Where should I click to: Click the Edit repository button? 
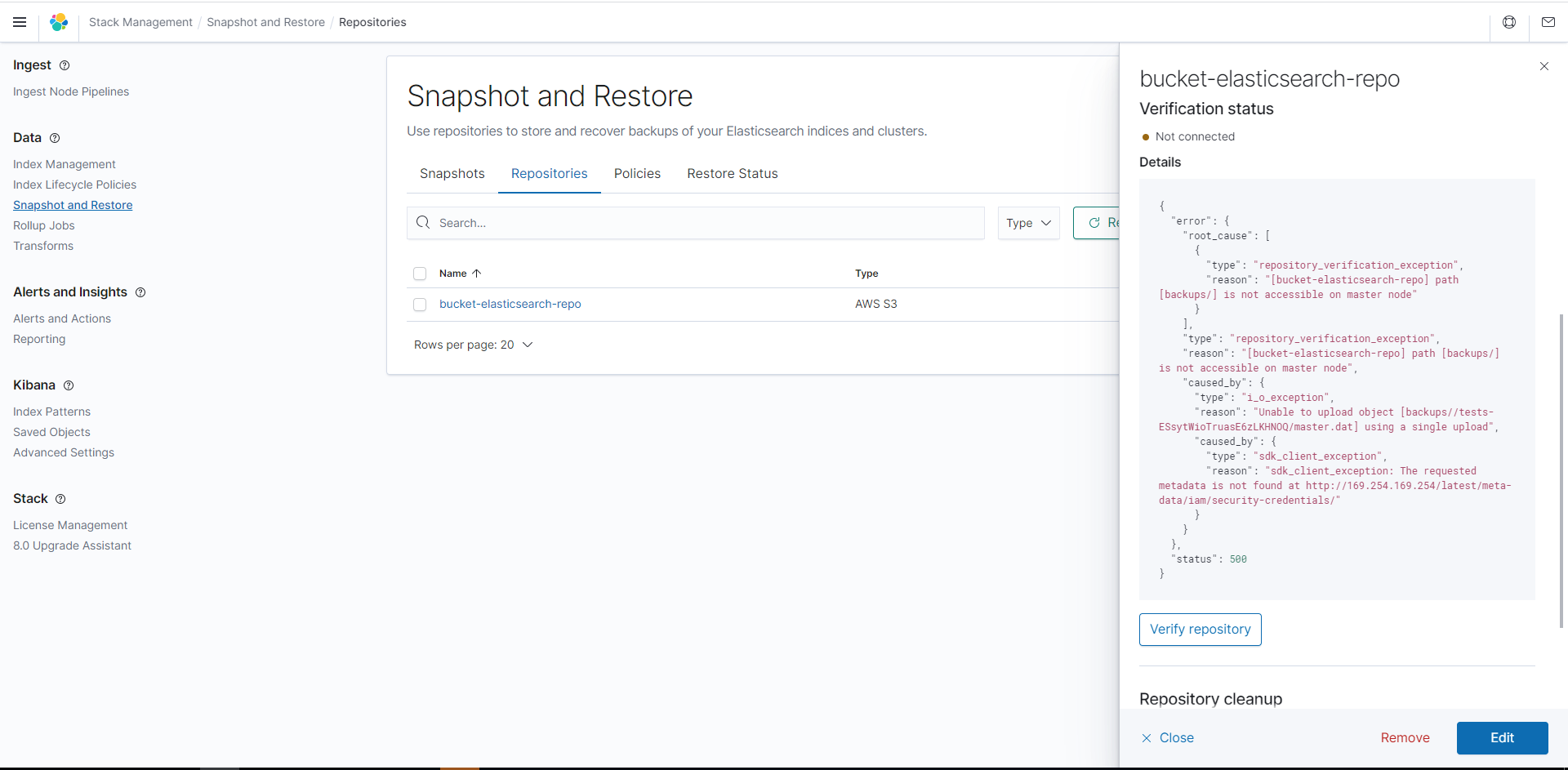click(1503, 738)
